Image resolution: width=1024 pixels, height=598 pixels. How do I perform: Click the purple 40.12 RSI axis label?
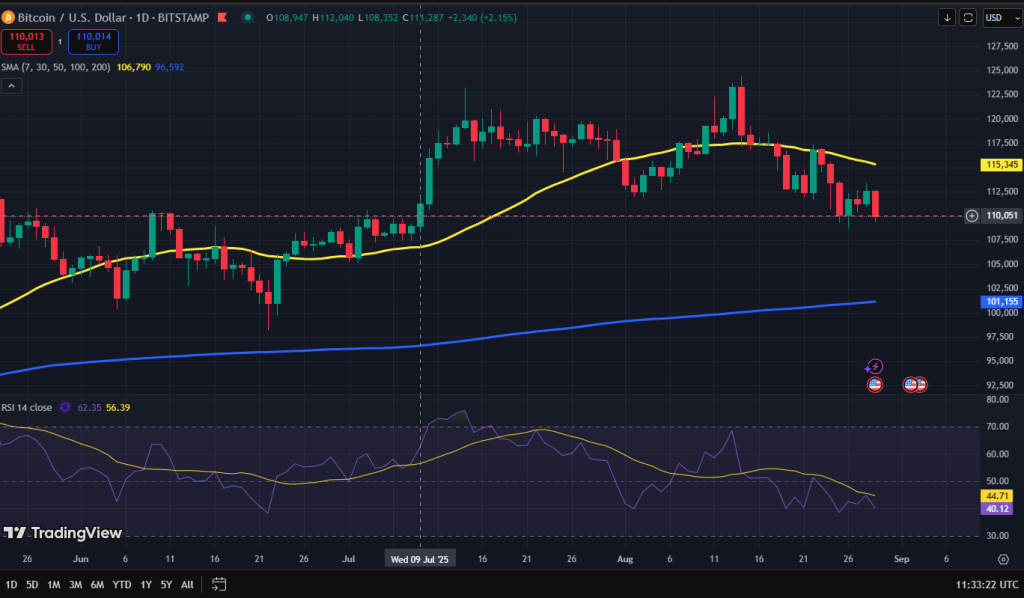[997, 509]
